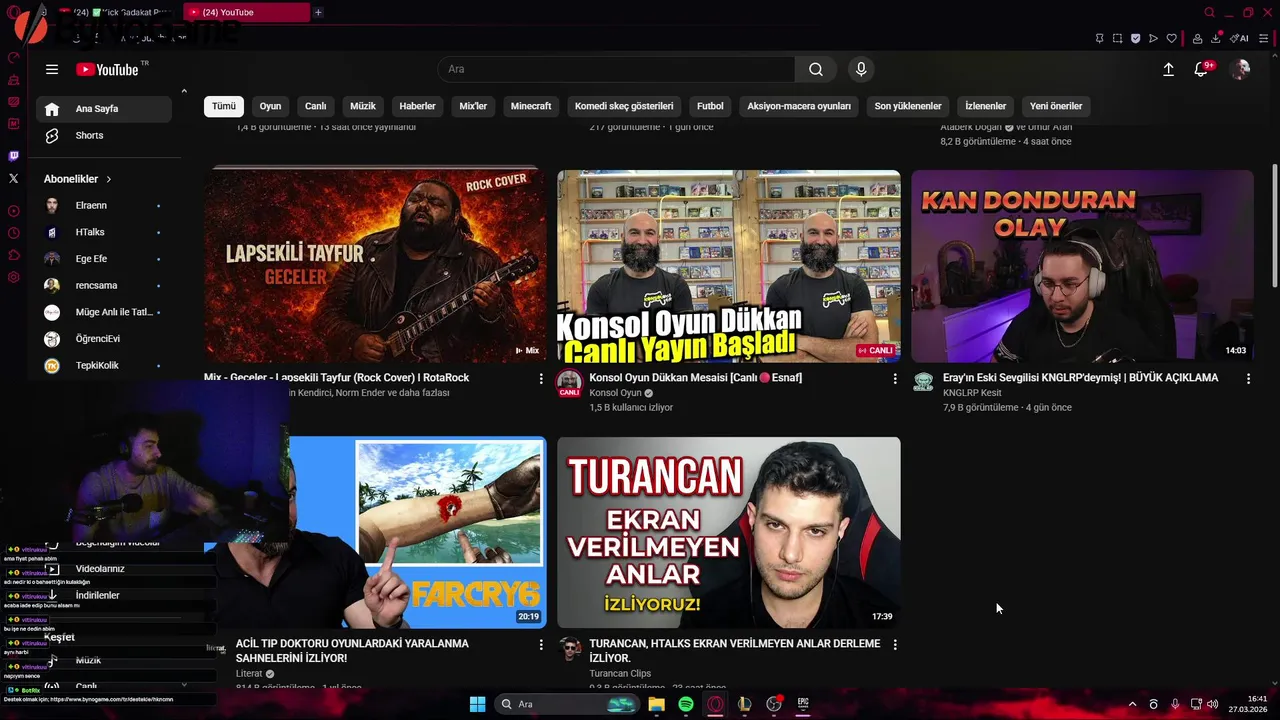This screenshot has width=1280, height=720.
Task: Open the HTalks subscription channel
Action: [x=104, y=232]
